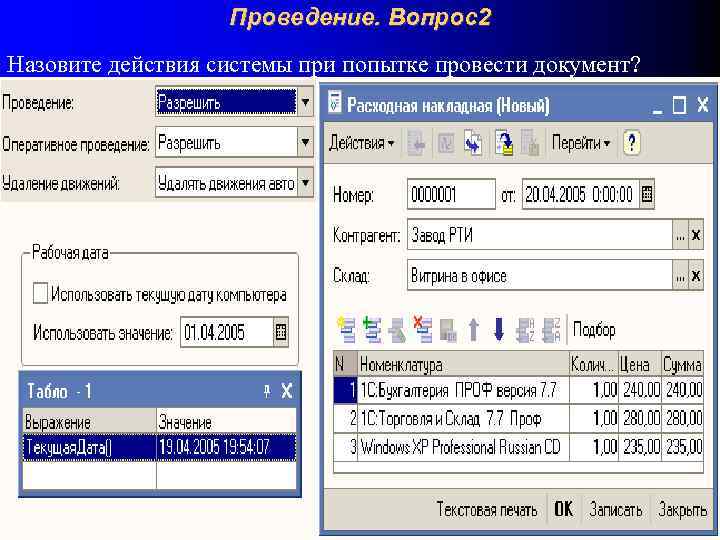
Task: Click the Номер input field
Action: point(451,194)
